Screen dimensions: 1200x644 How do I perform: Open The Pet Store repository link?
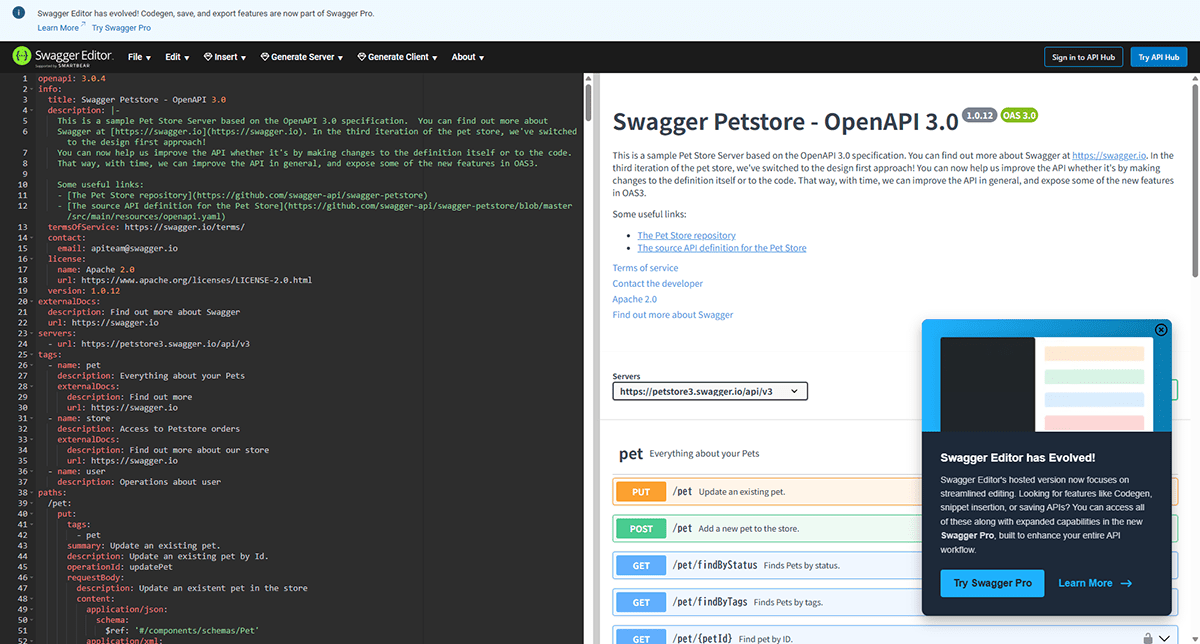[686, 234]
